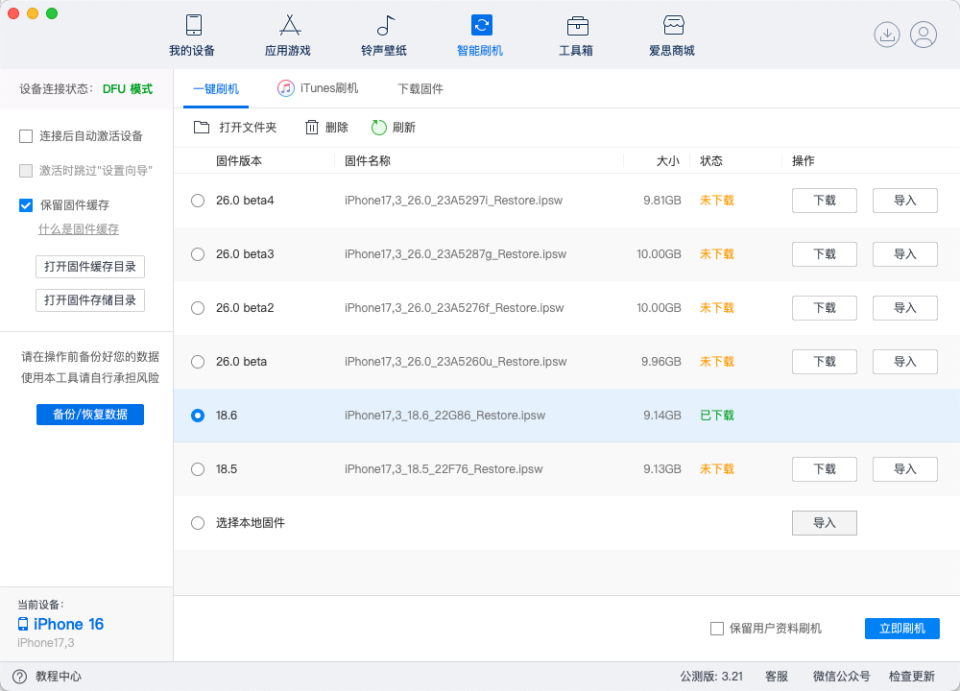Choose the 选择本地固件 radio button
960x691 pixels.
pos(198,523)
